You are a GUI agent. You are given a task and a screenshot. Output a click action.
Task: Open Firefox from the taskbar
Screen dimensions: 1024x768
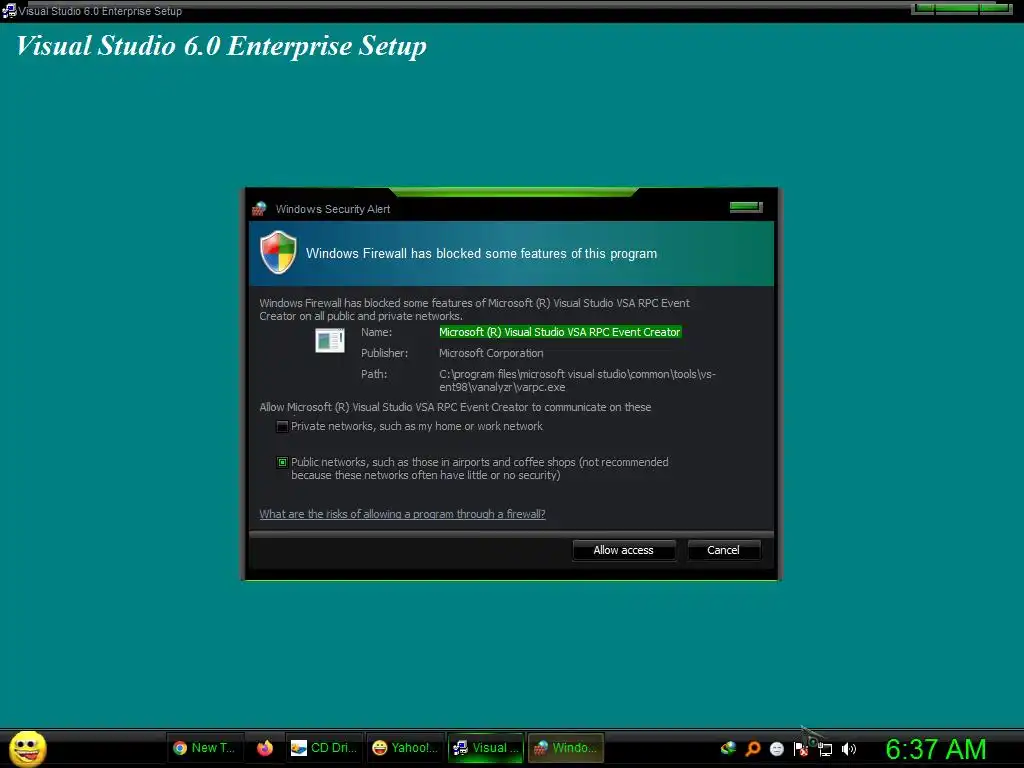pyautogui.click(x=264, y=748)
